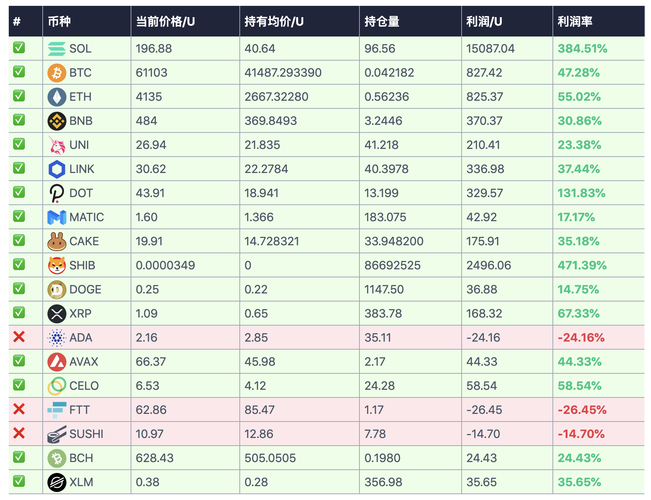651x500 pixels.
Task: Click the SUSHI coin icon
Action: tap(56, 434)
